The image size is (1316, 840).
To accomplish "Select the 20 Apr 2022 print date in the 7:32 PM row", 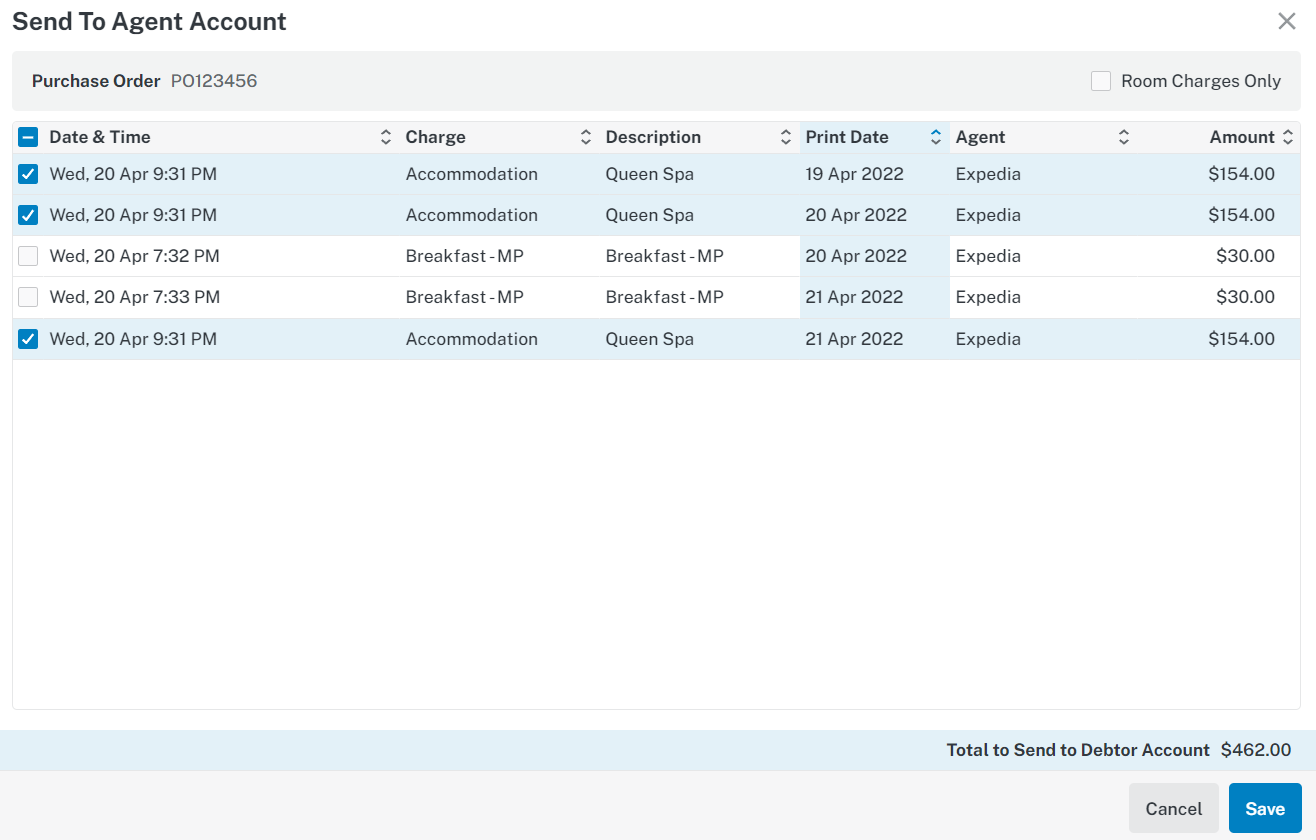I will [x=854, y=256].
